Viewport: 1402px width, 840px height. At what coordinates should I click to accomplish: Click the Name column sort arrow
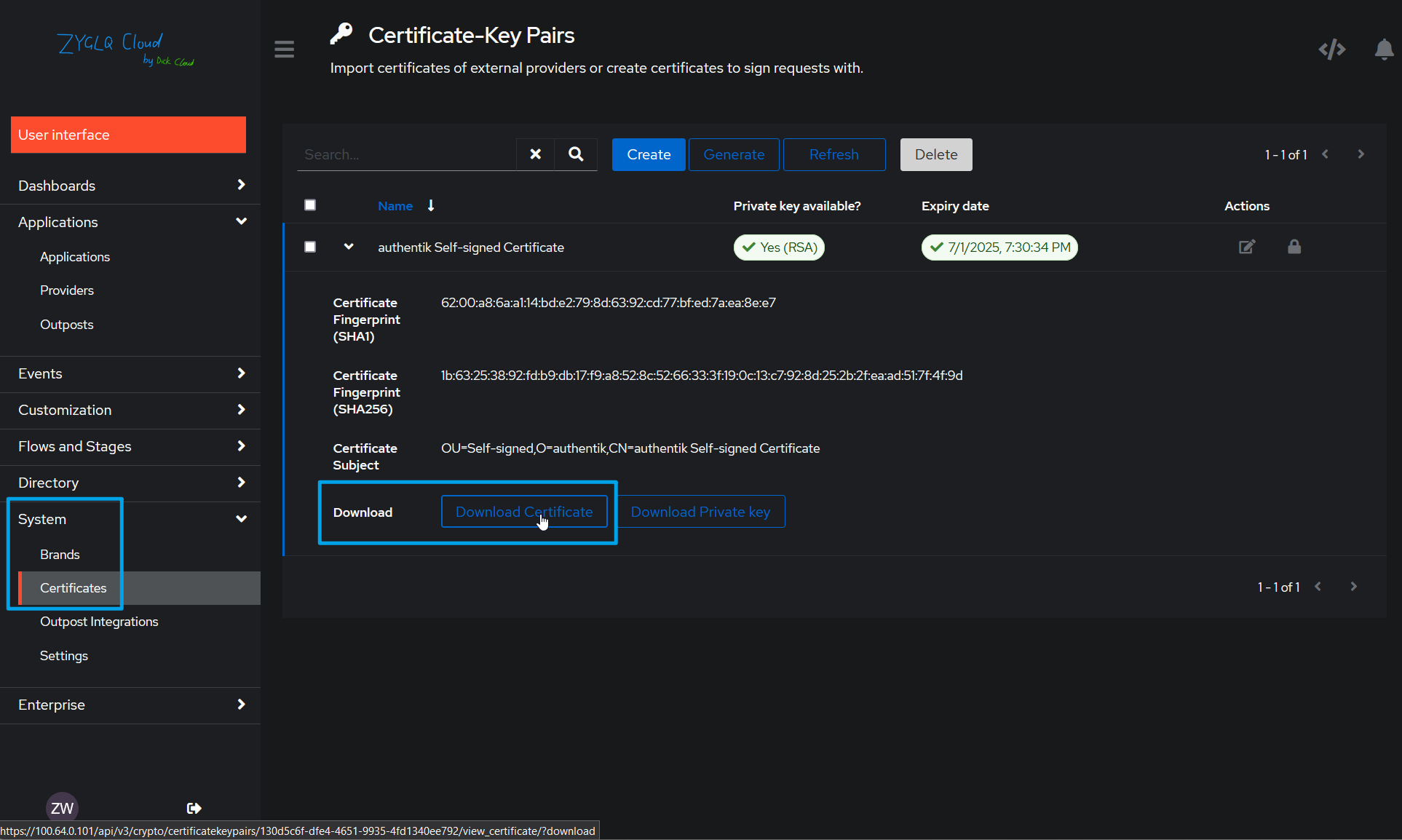pyautogui.click(x=431, y=206)
